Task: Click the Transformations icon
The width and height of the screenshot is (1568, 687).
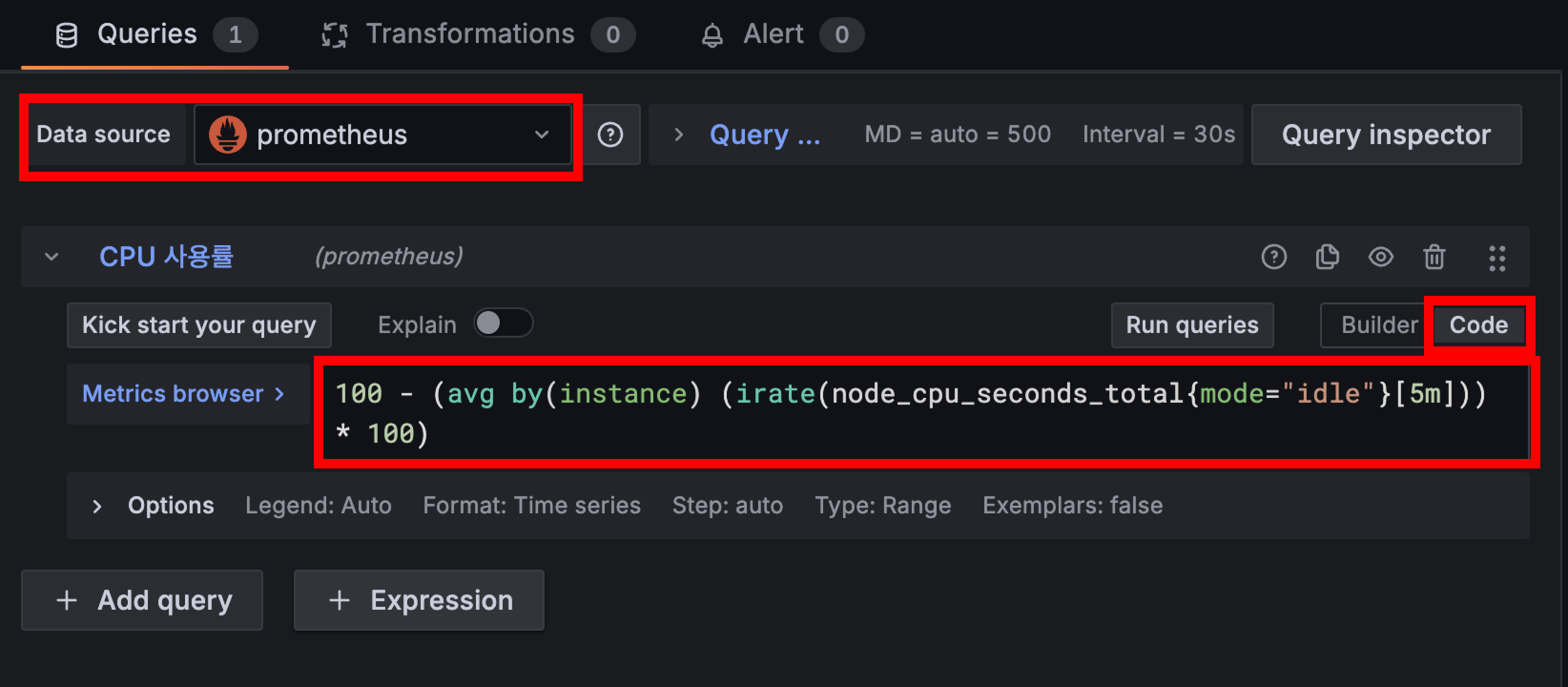Action: tap(334, 35)
